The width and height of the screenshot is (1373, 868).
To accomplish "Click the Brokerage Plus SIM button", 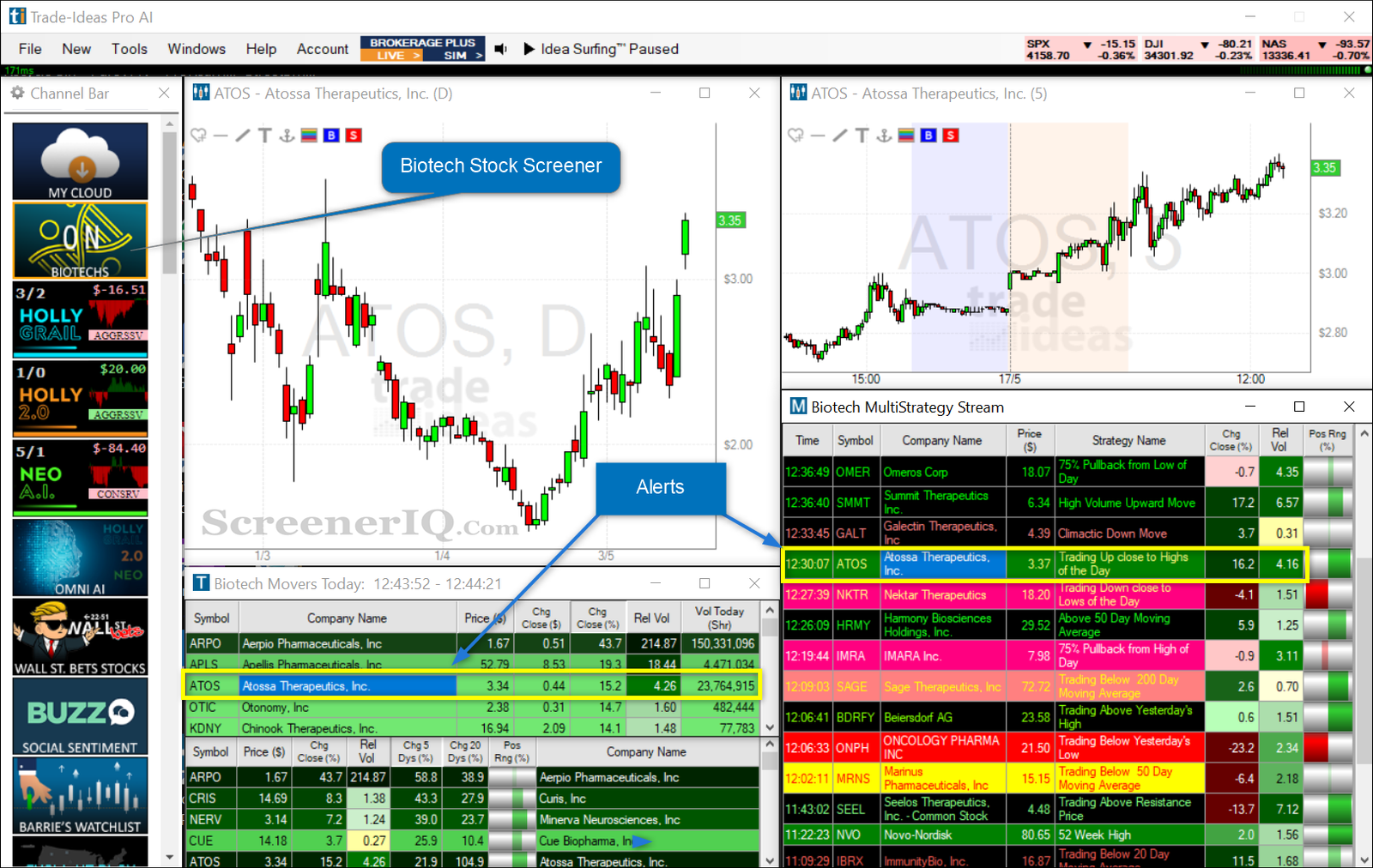I will click(455, 55).
